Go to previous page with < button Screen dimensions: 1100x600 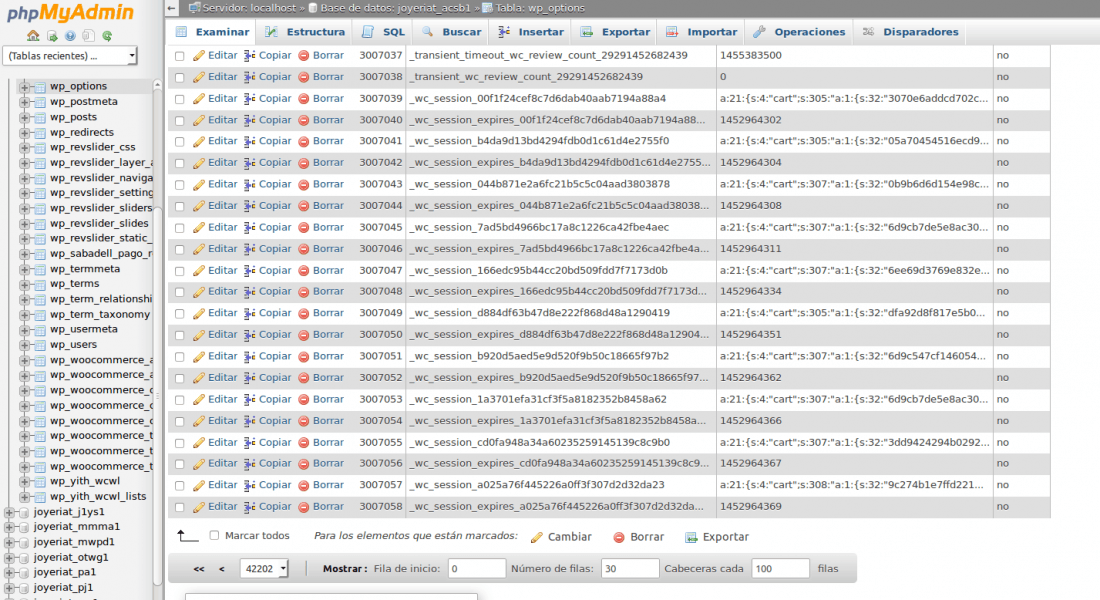[x=222, y=569]
